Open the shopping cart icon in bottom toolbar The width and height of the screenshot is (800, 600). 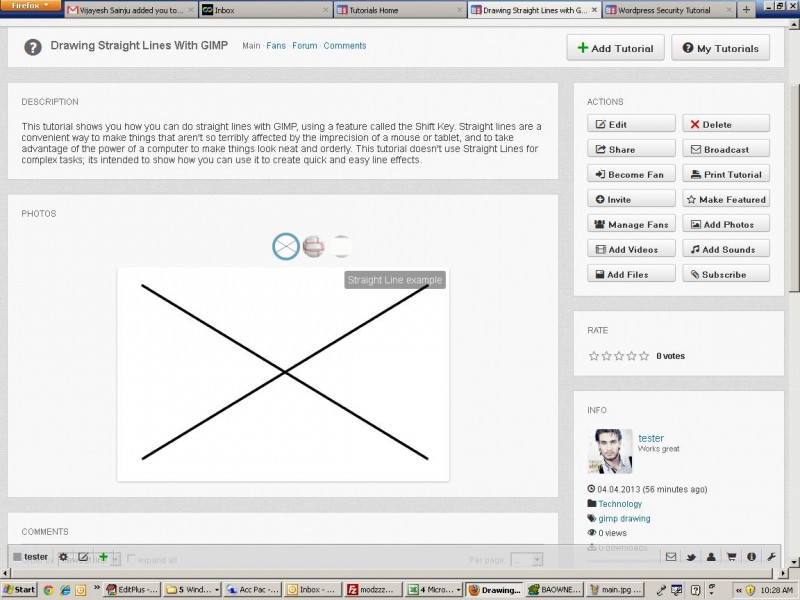click(x=731, y=557)
